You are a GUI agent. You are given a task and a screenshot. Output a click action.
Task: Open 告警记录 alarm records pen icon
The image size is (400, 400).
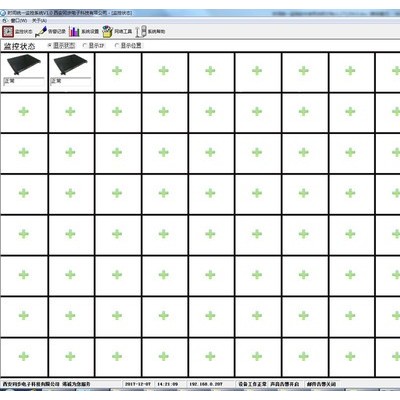[41, 31]
